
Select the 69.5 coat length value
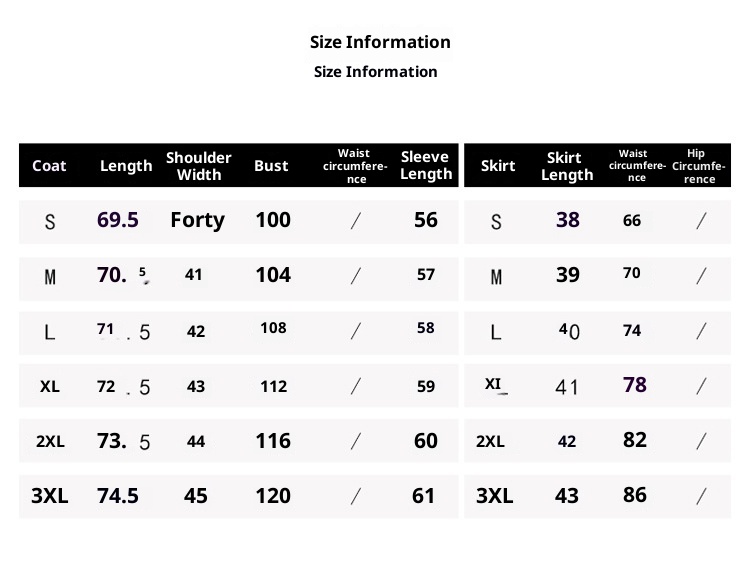[x=118, y=220]
